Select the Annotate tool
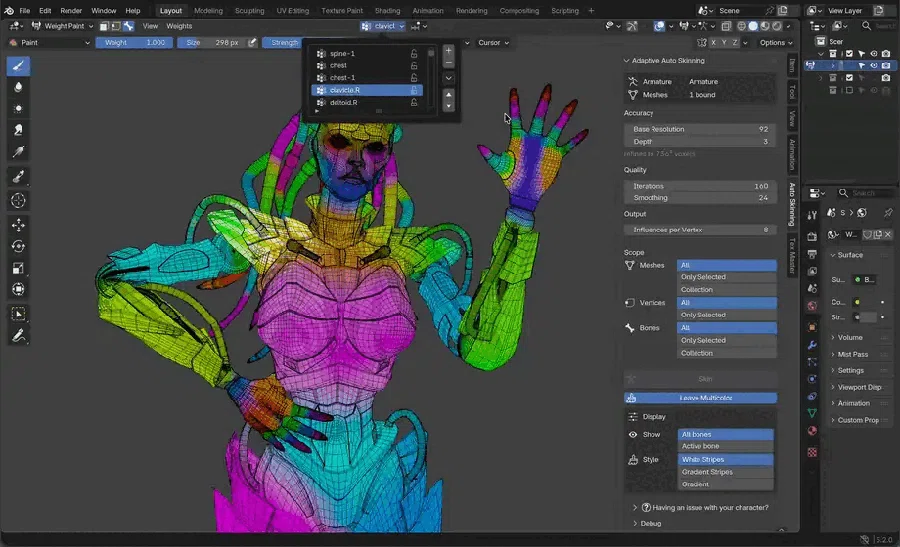The height and width of the screenshot is (547, 900). point(18,336)
